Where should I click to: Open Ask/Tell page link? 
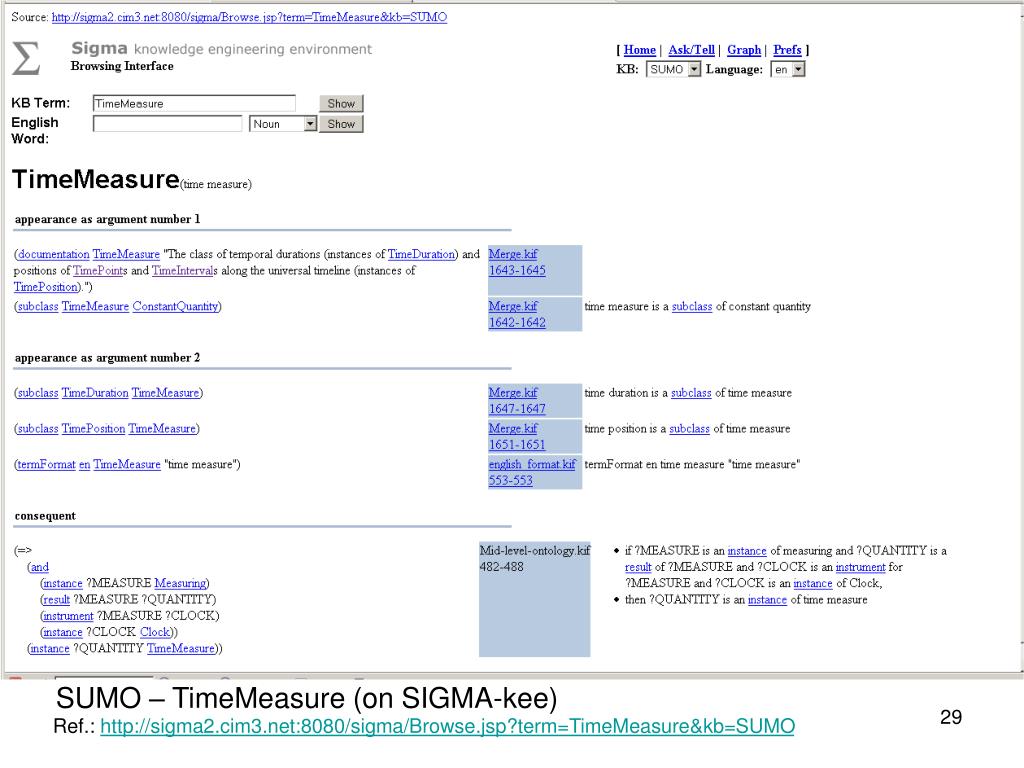pyautogui.click(x=691, y=50)
